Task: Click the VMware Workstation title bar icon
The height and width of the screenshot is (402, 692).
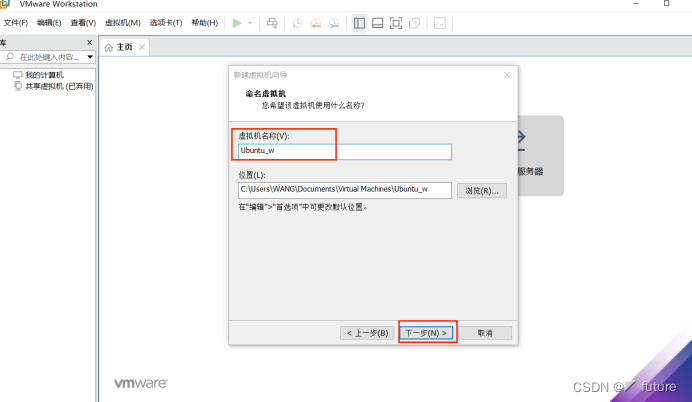Action: click(x=4, y=4)
